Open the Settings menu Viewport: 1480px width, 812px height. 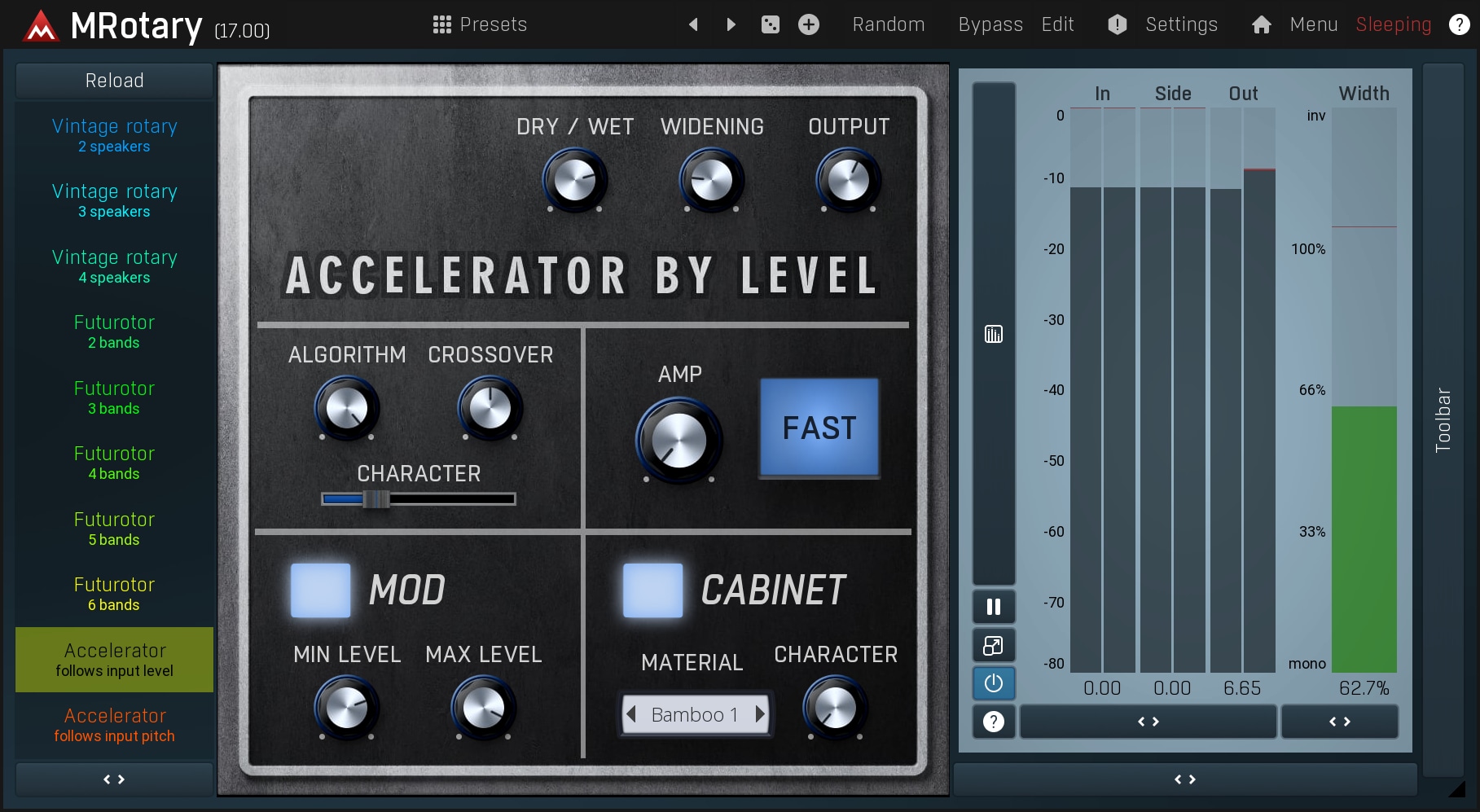point(1180,24)
